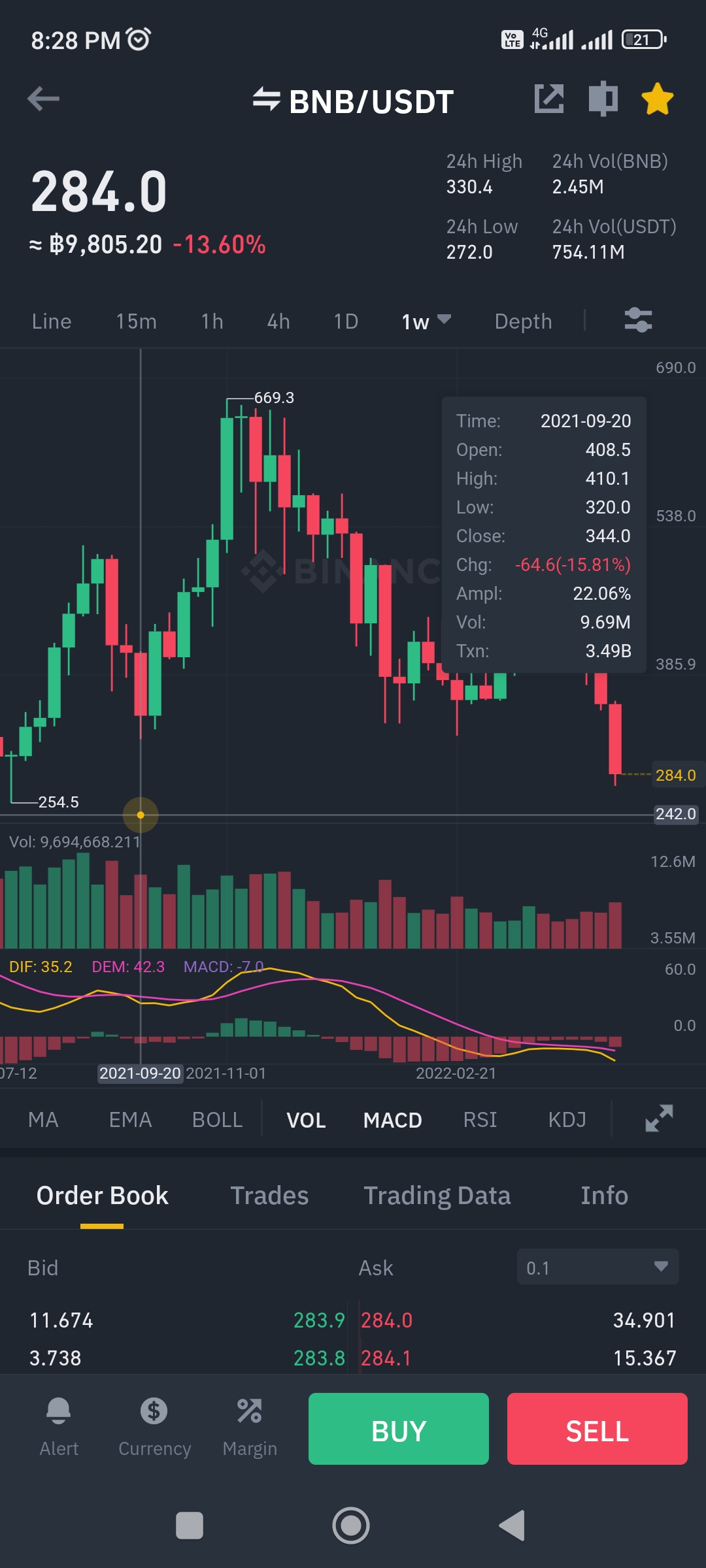
Task: Tap the 34.901 ask quantity
Action: [644, 1320]
